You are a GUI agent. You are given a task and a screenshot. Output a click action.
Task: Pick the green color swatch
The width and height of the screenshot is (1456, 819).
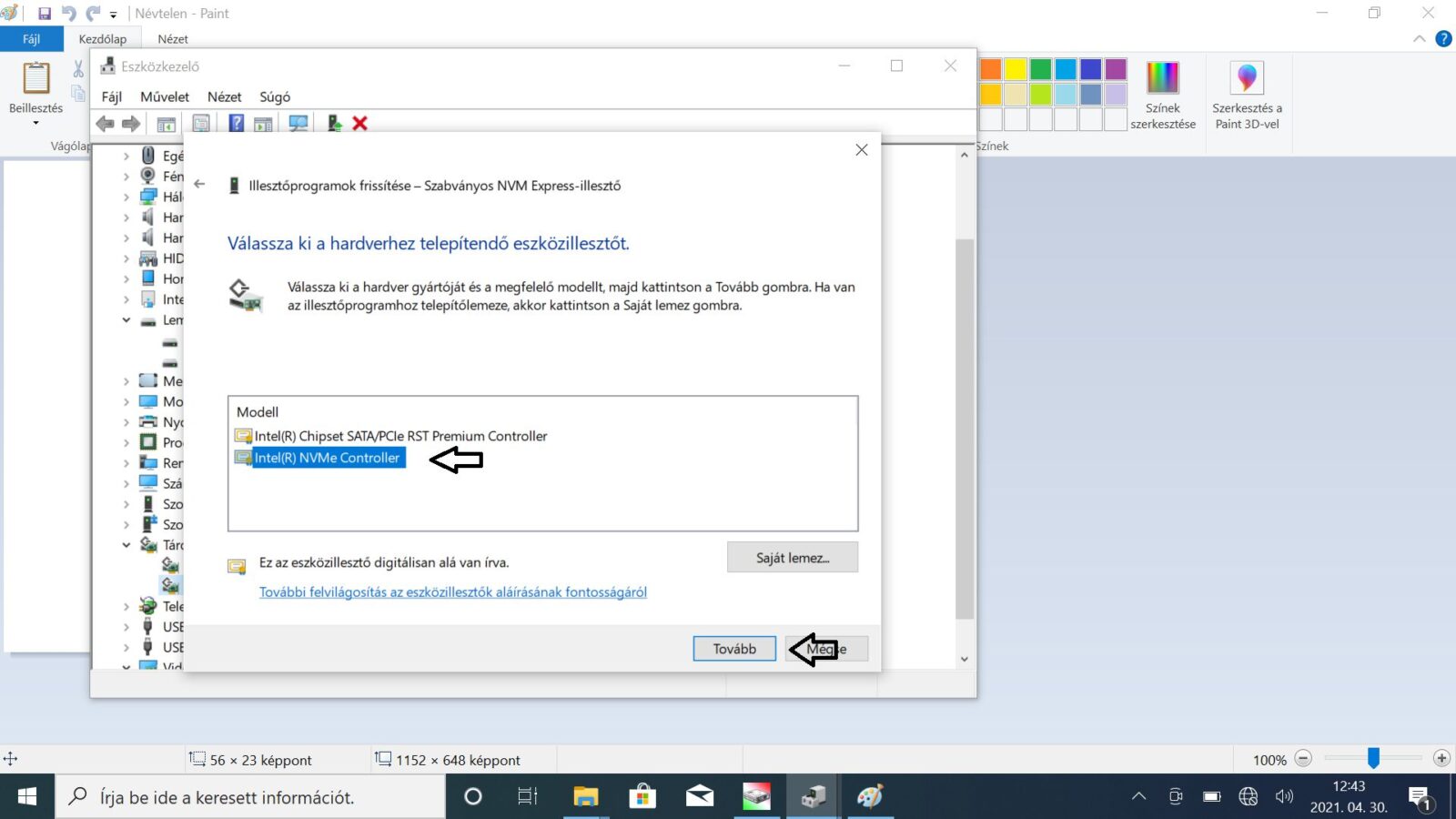click(x=1040, y=69)
